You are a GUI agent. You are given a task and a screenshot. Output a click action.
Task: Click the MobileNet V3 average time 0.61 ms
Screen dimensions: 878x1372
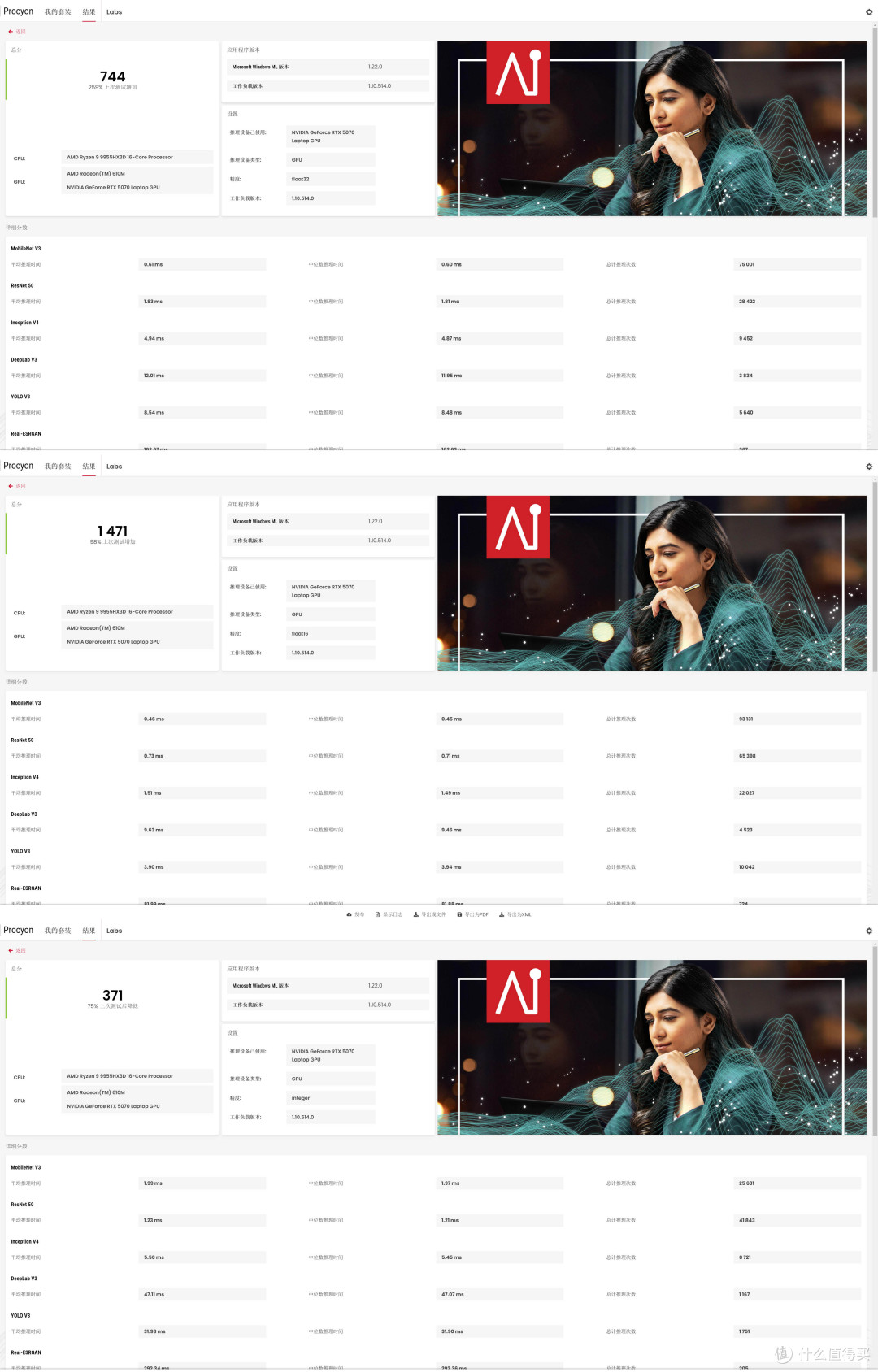[202, 264]
